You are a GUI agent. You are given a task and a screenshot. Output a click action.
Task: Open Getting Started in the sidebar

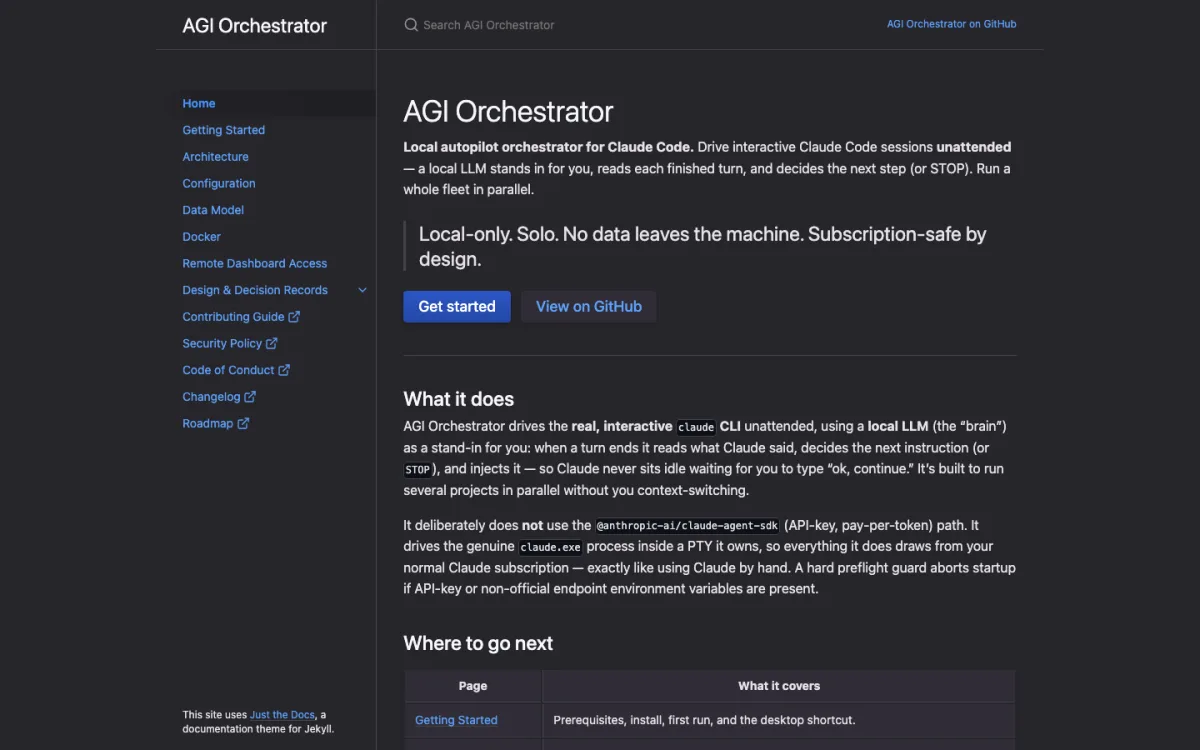223,130
